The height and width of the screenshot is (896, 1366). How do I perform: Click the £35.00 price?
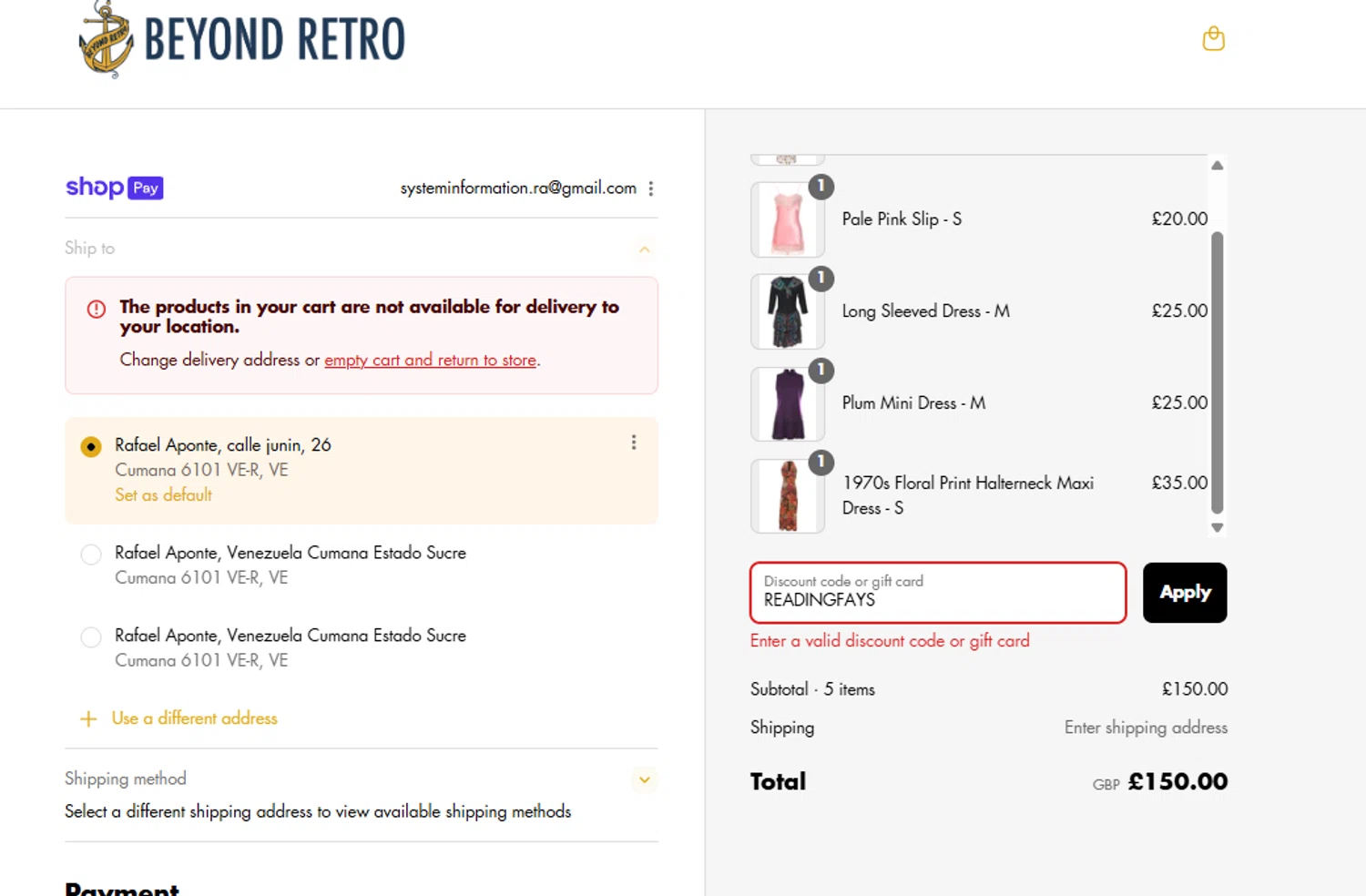(x=1179, y=483)
